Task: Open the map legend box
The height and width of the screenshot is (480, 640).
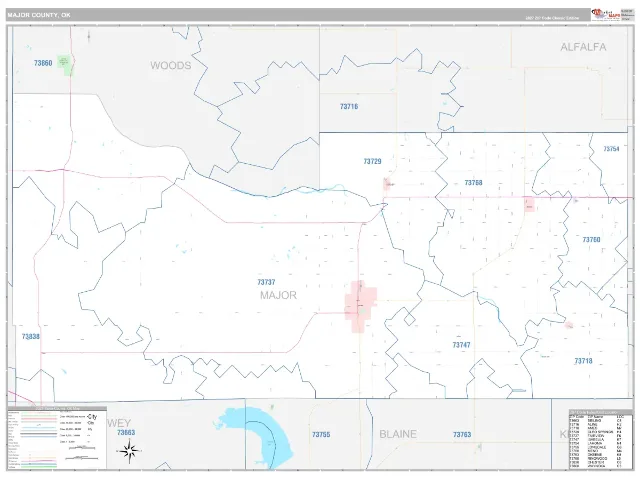Action: point(57,438)
